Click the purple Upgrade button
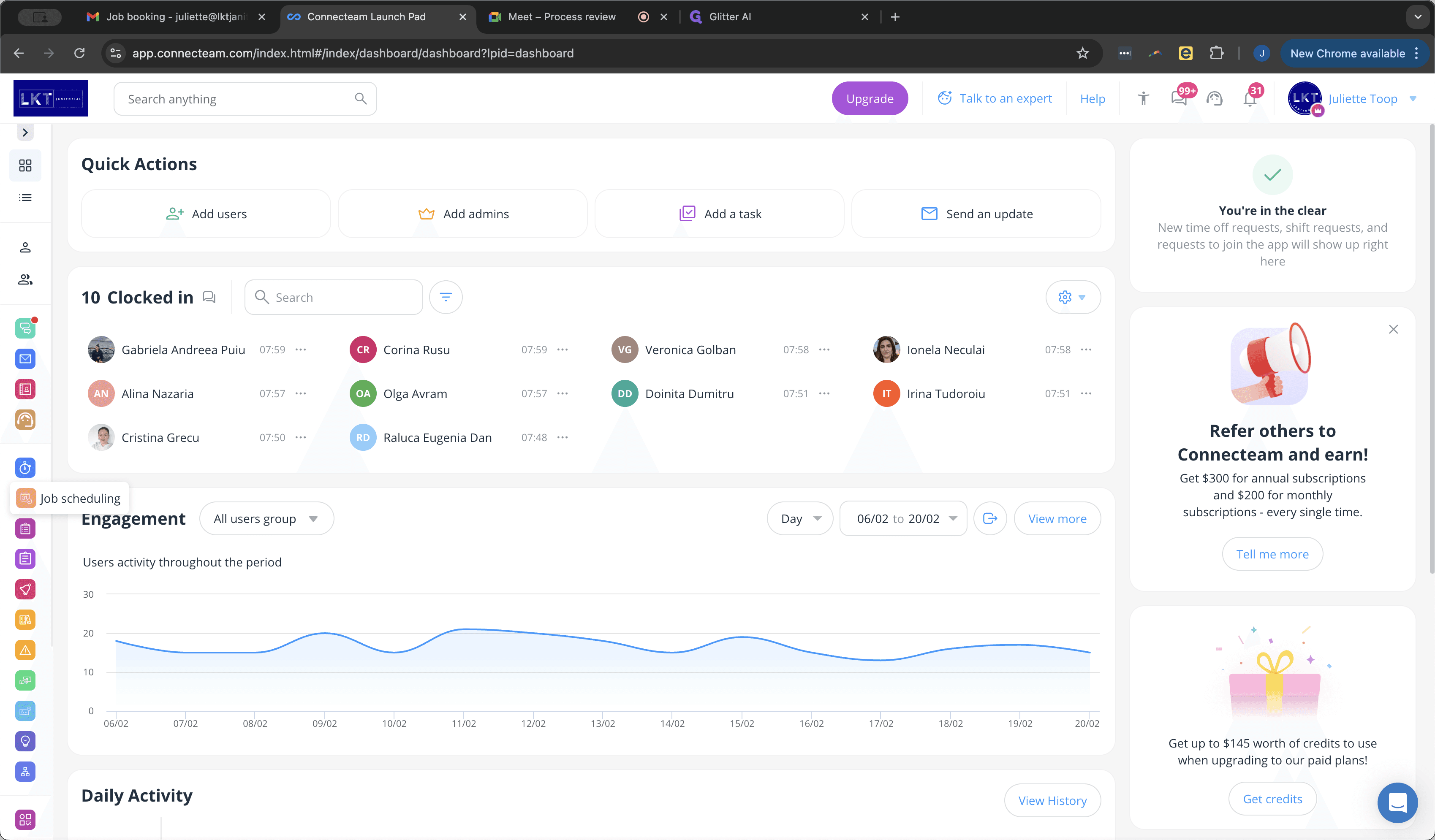Viewport: 1435px width, 840px height. 870,98
